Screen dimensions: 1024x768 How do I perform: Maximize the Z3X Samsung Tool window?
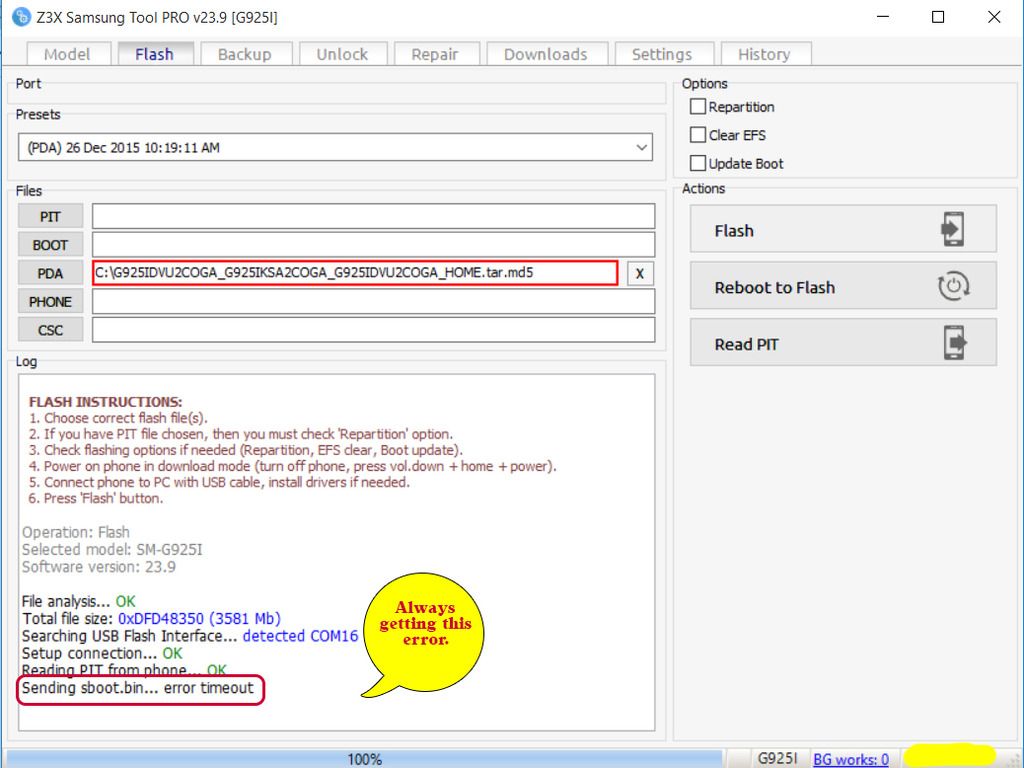coord(938,17)
